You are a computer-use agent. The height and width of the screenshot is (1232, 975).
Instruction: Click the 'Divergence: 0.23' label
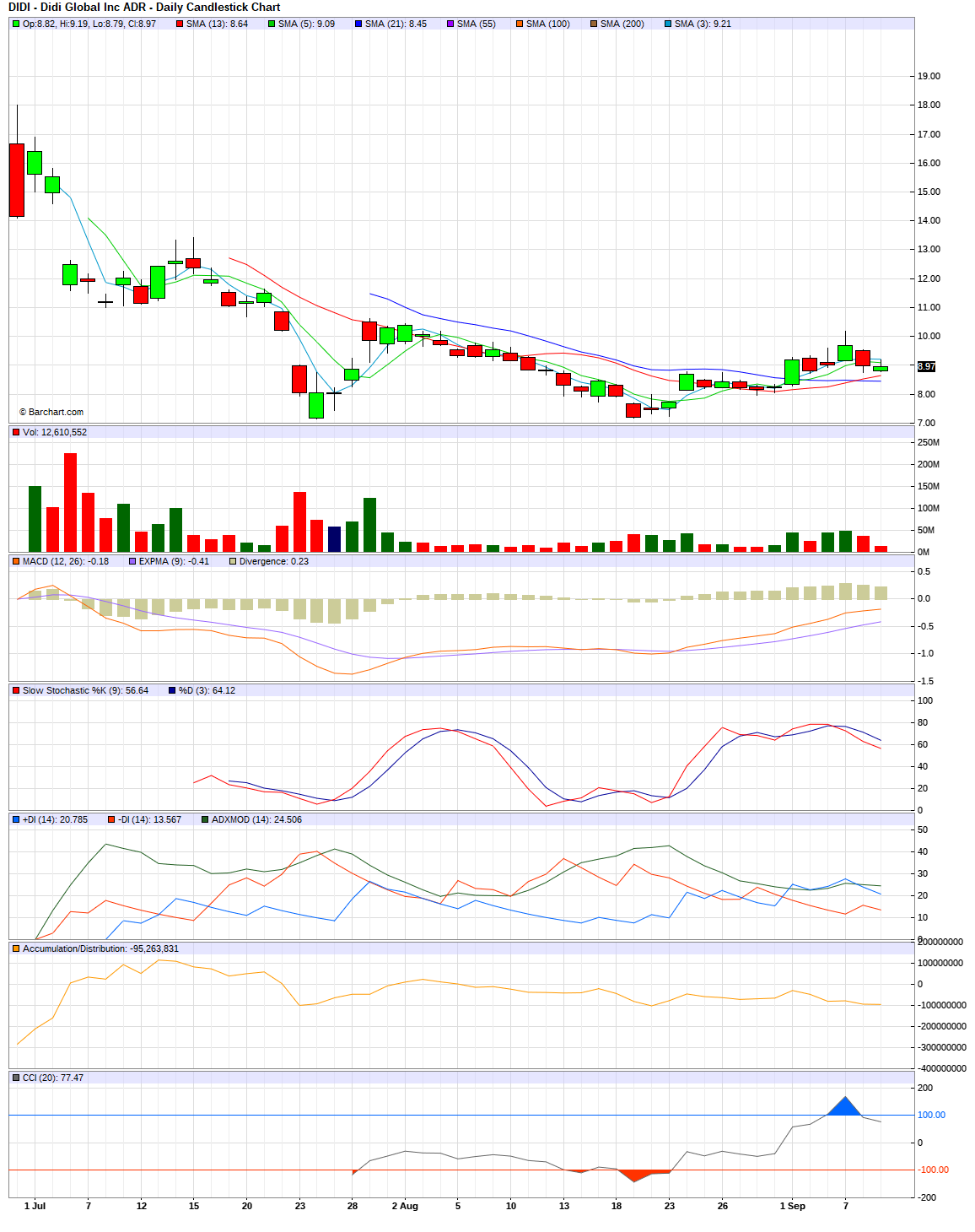(274, 561)
